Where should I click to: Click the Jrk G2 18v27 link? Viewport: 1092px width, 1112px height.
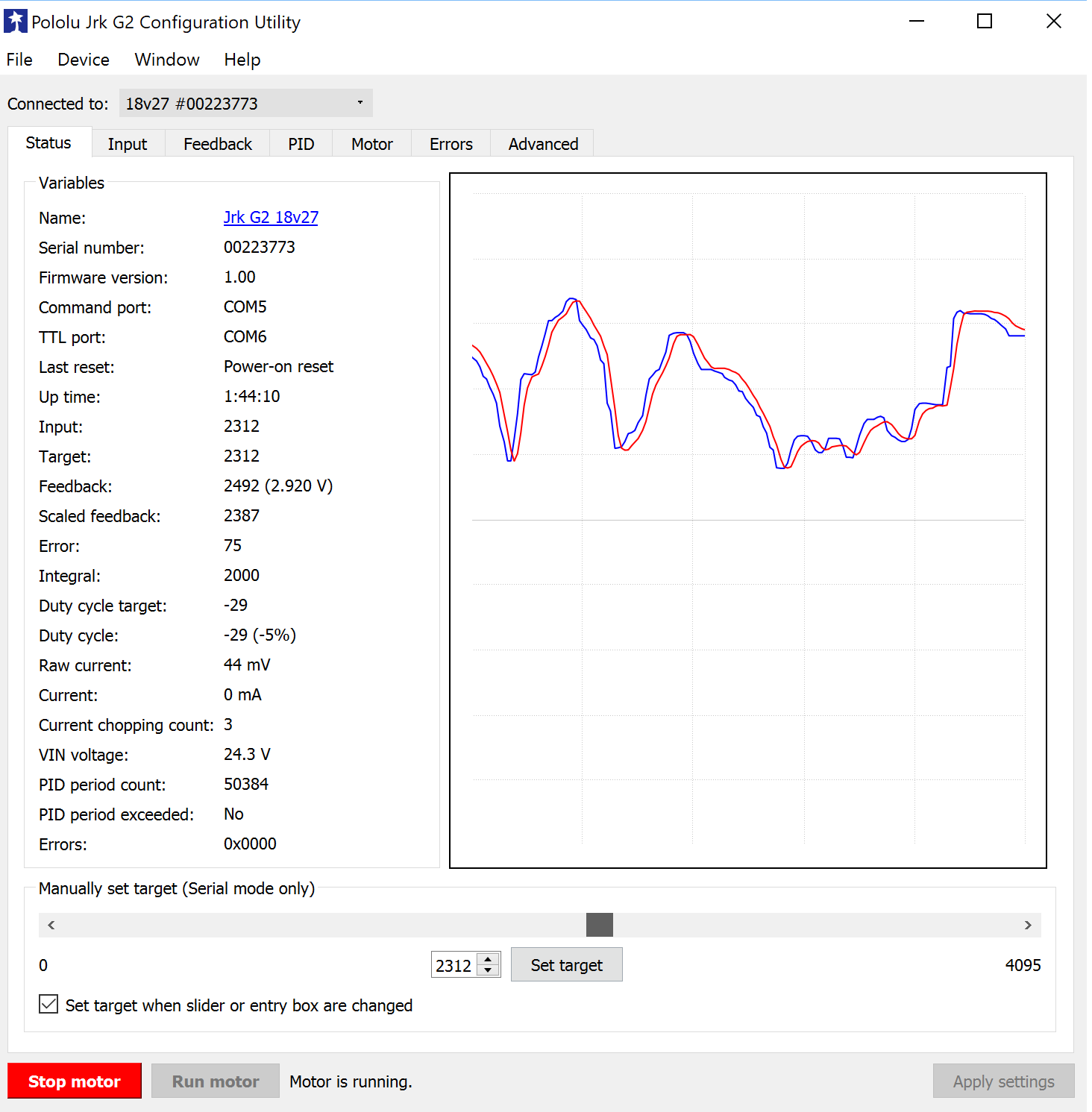click(270, 217)
